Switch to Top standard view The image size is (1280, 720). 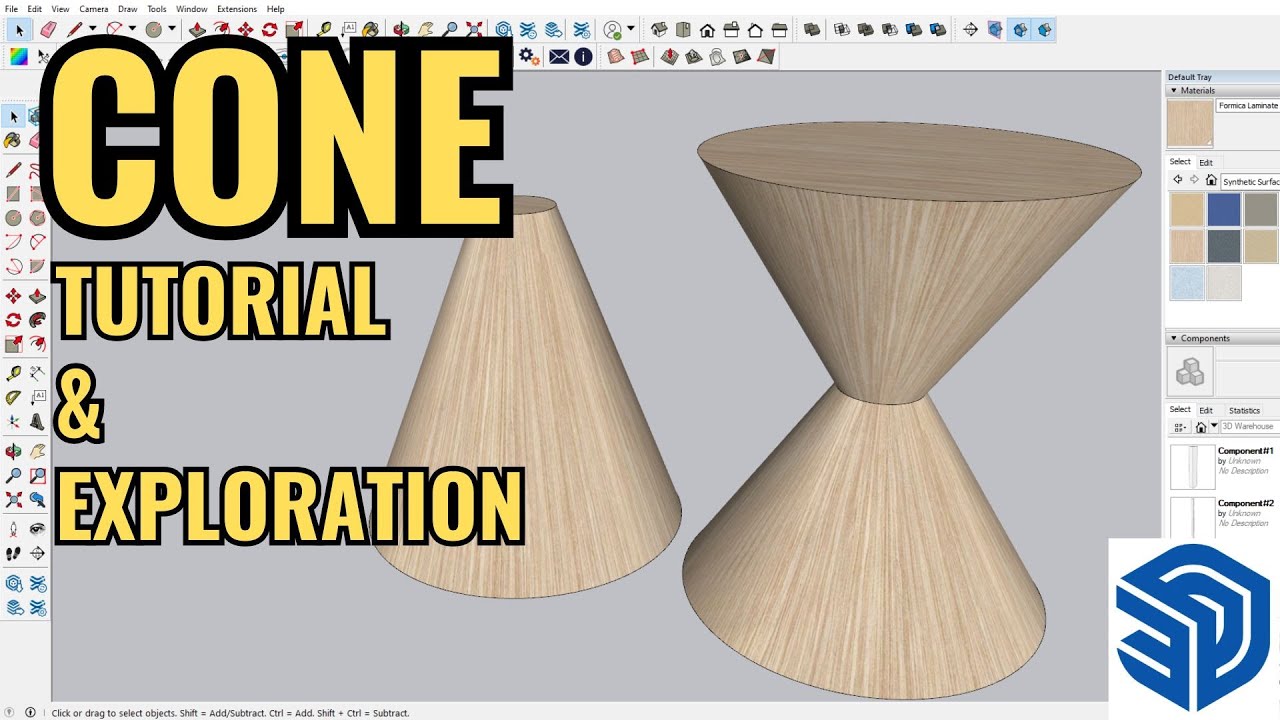[683, 30]
